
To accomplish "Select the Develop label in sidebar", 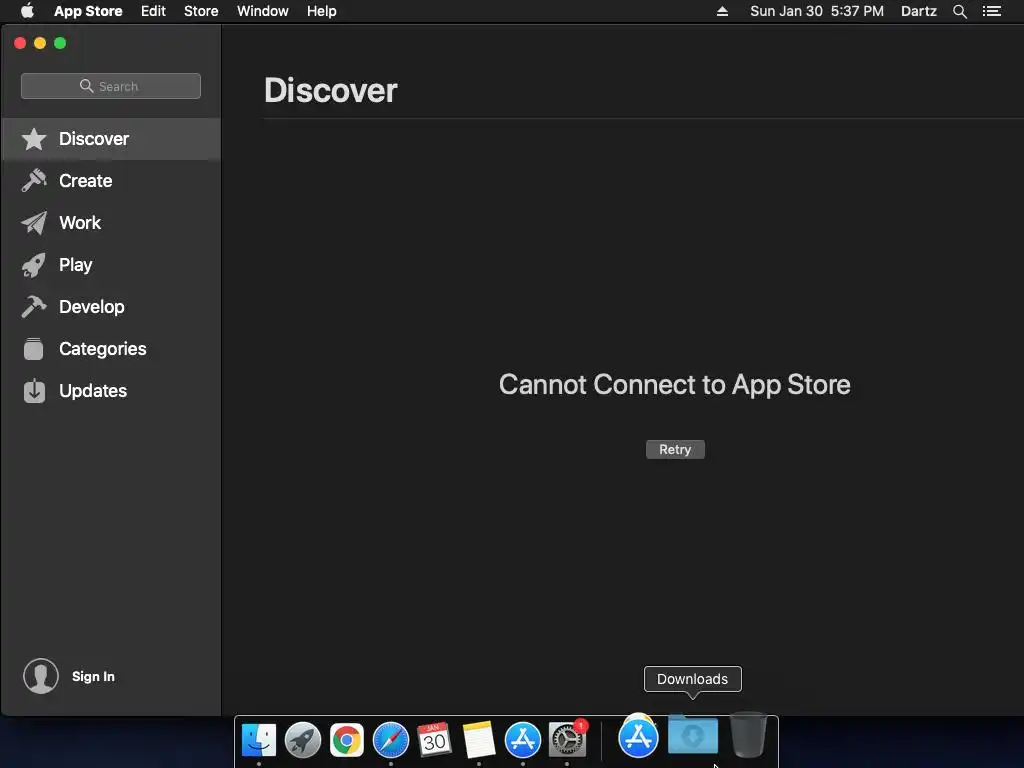I will (x=91, y=307).
